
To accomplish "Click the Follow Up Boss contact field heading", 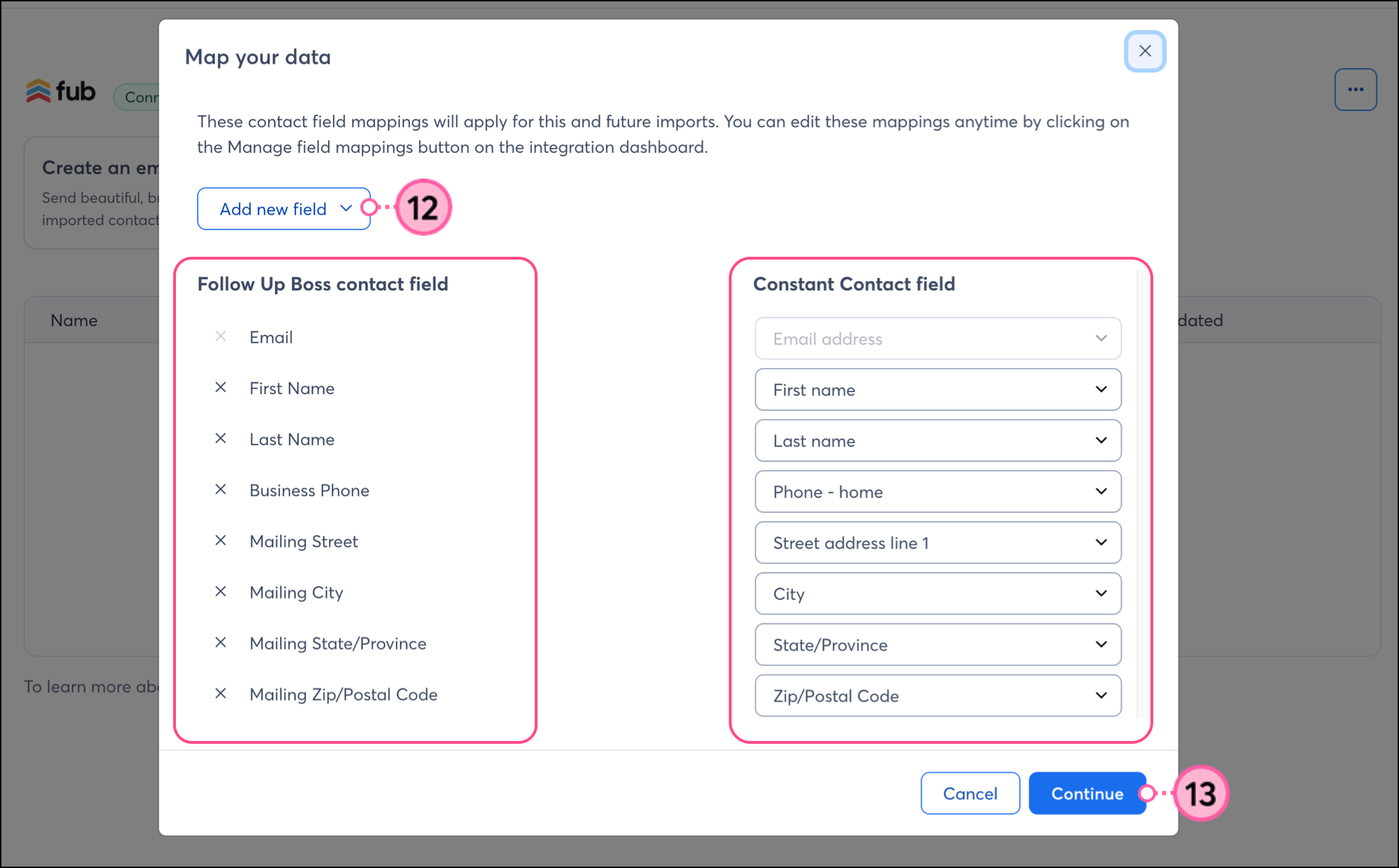I will (323, 284).
